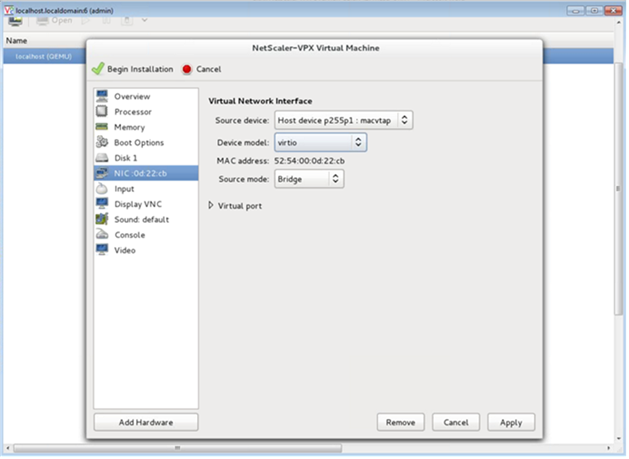Select NIC :0d:22:cb entry
Image resolution: width=629 pixels, height=459 pixels.
pos(146,173)
